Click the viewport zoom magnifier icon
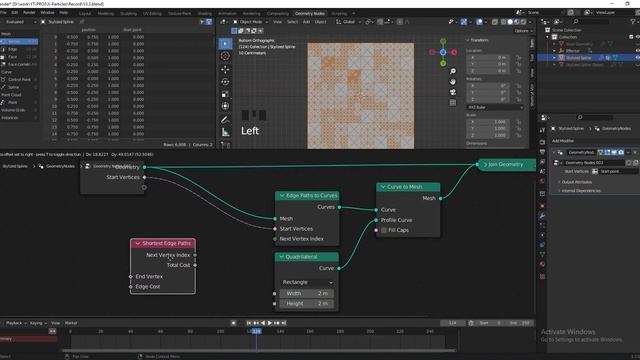Image resolution: width=640 pixels, height=360 pixels. [x=453, y=71]
